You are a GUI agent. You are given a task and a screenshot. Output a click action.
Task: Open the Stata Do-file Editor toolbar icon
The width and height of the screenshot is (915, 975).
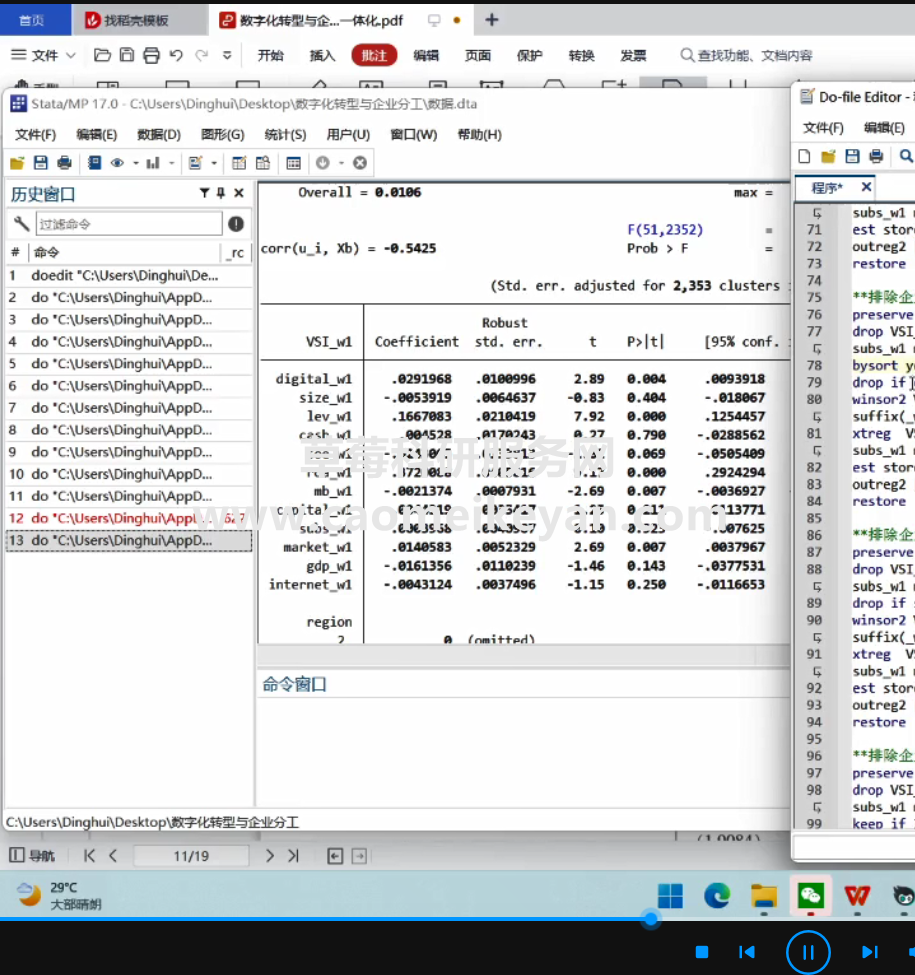pyautogui.click(x=195, y=163)
